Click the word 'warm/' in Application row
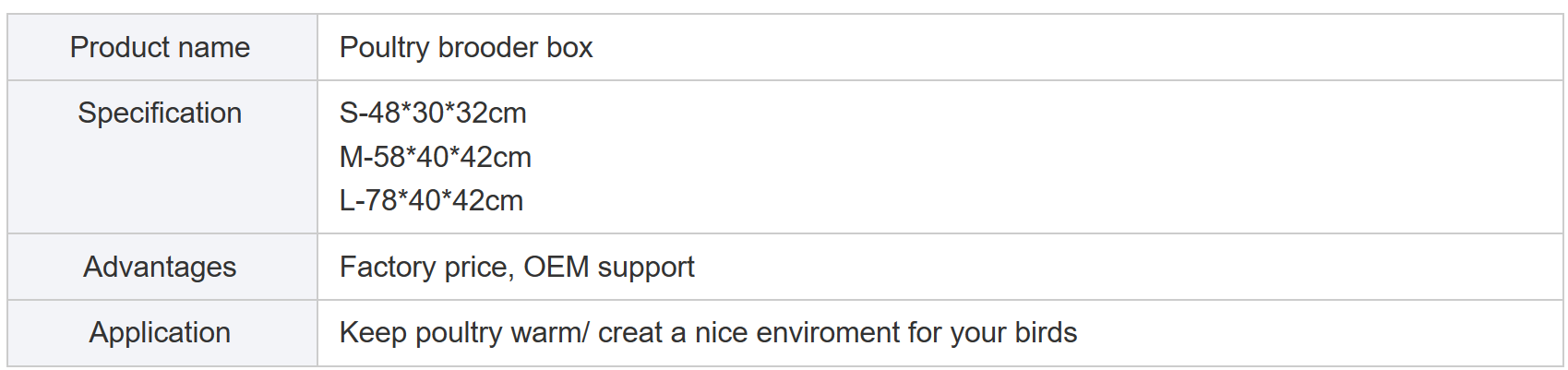The width and height of the screenshot is (1568, 370). [x=549, y=333]
